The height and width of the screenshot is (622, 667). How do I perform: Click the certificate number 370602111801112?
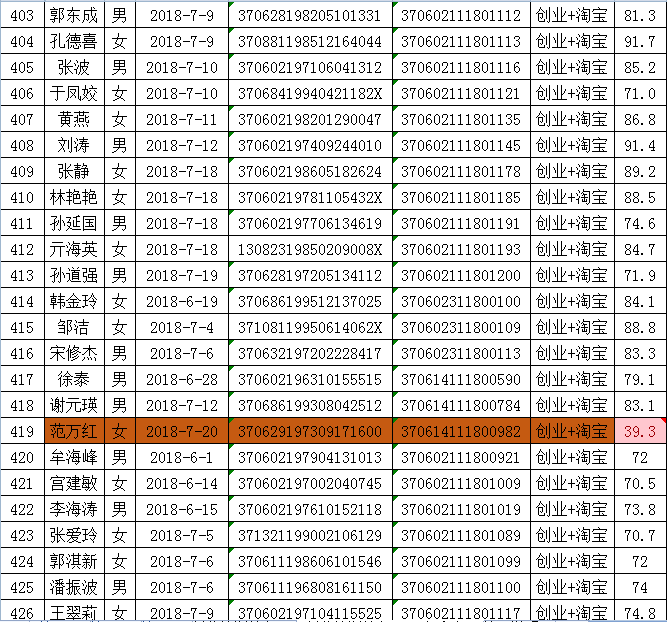point(461,16)
